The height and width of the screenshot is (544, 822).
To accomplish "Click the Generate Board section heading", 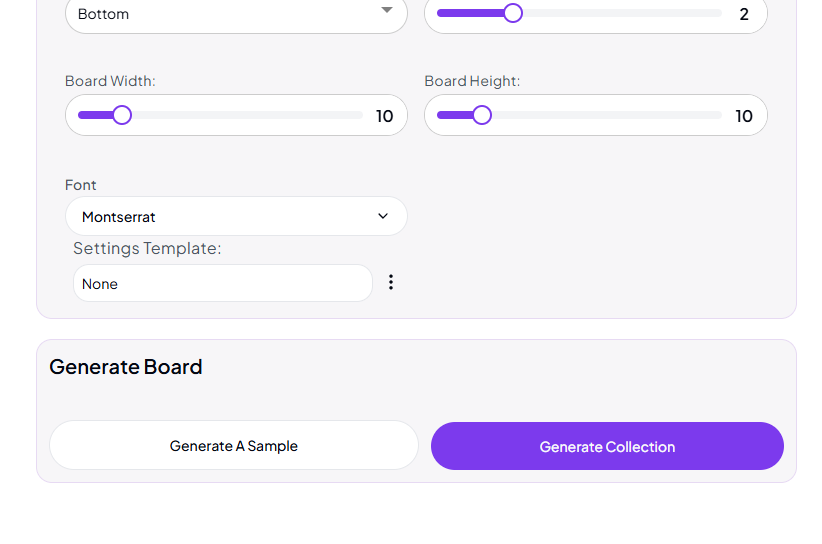I will click(126, 367).
